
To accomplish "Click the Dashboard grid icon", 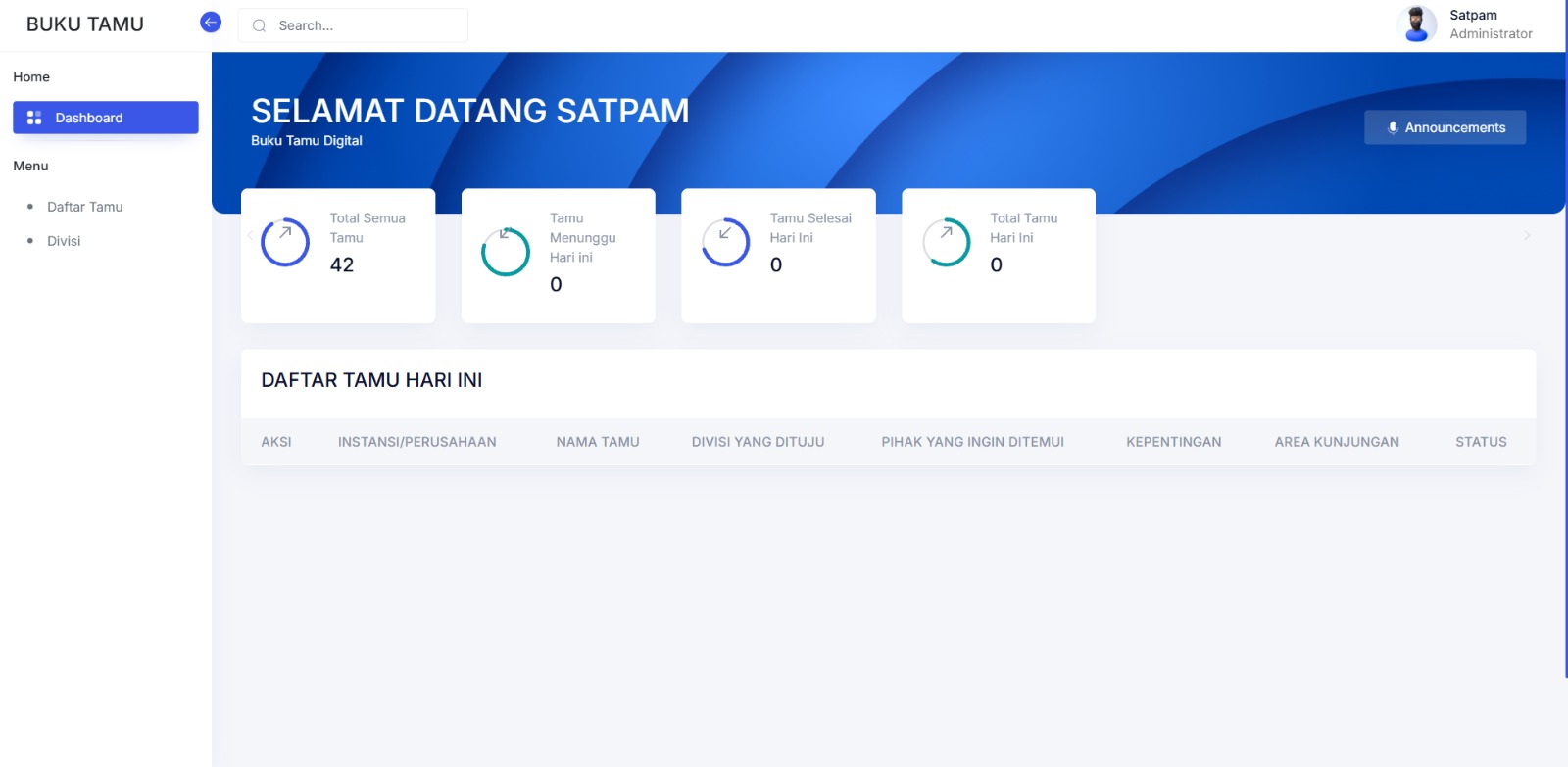I will click(x=34, y=118).
